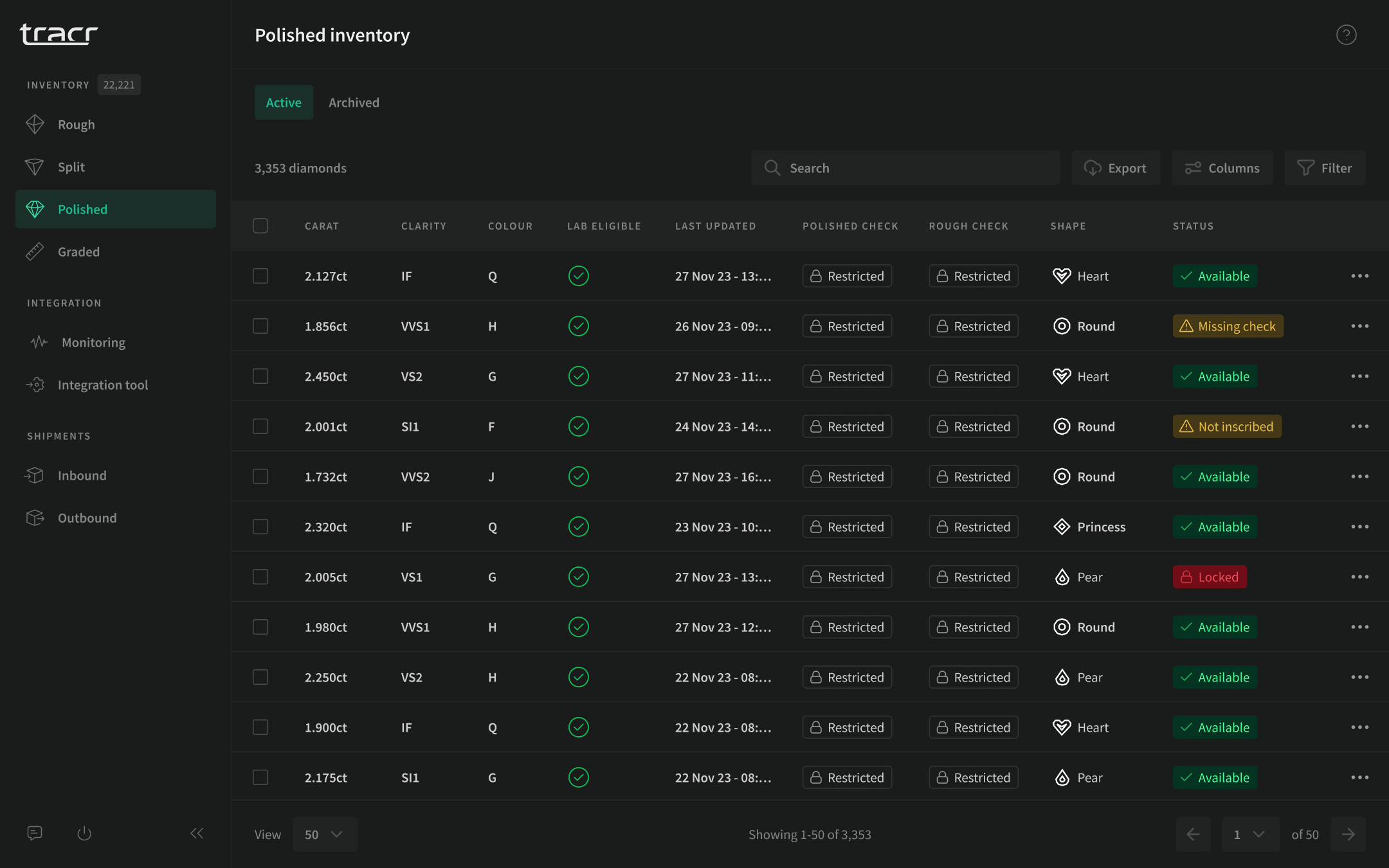Click the power logout icon

84,833
